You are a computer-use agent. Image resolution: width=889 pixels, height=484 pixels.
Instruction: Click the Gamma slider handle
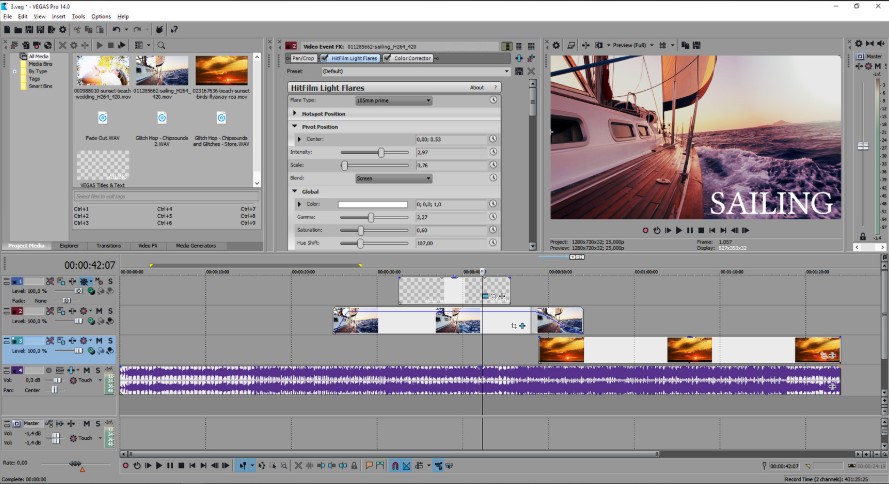click(x=371, y=217)
